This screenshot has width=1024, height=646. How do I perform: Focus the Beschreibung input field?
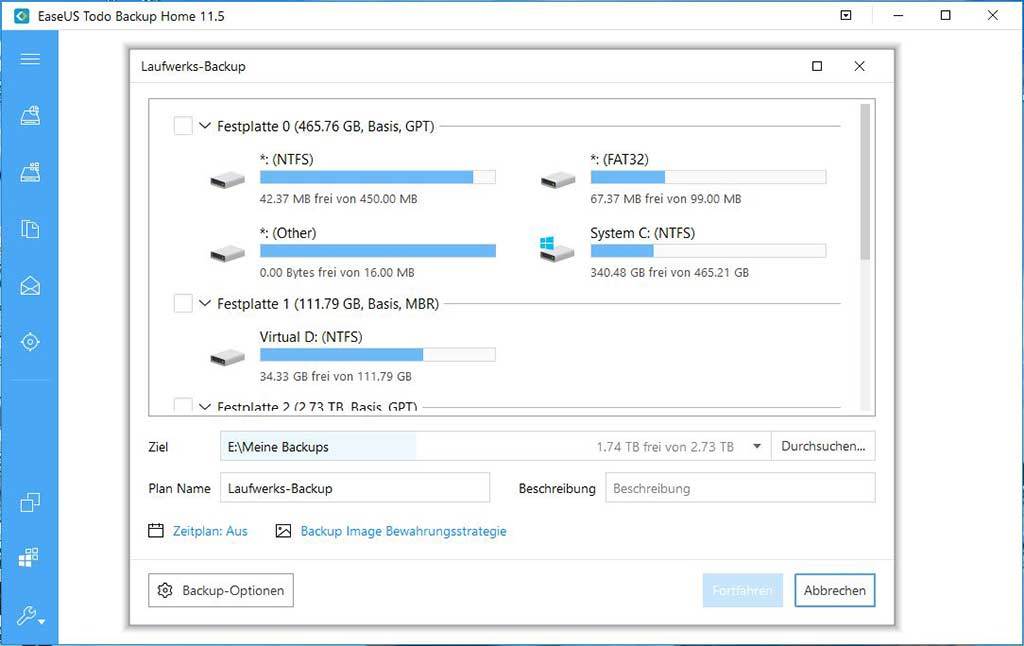pos(740,488)
